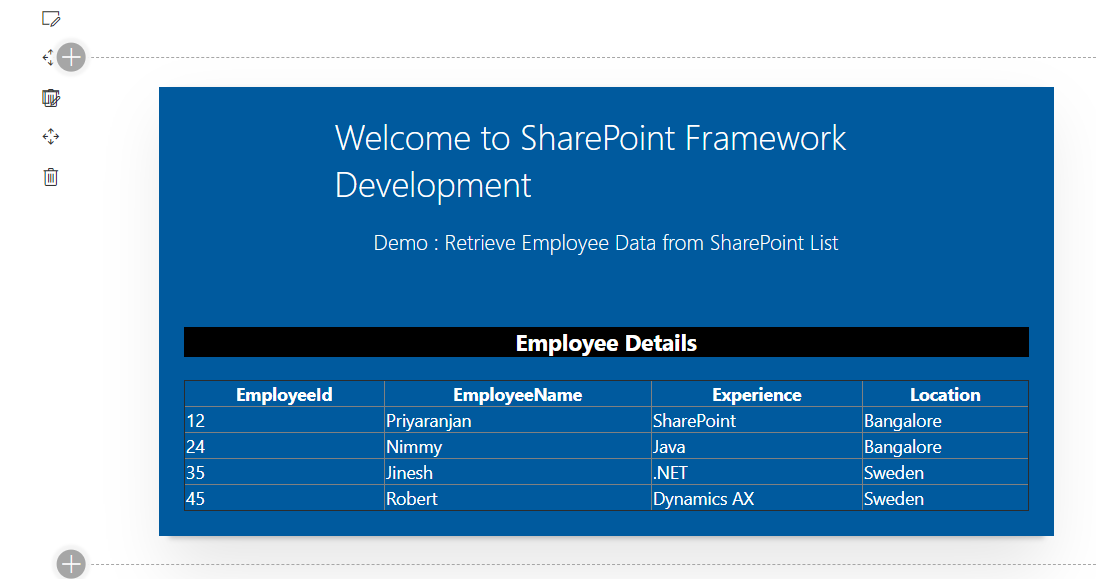Screen dimensions: 1096x579
Task: Click the EmployeeName column header
Action: point(518,394)
